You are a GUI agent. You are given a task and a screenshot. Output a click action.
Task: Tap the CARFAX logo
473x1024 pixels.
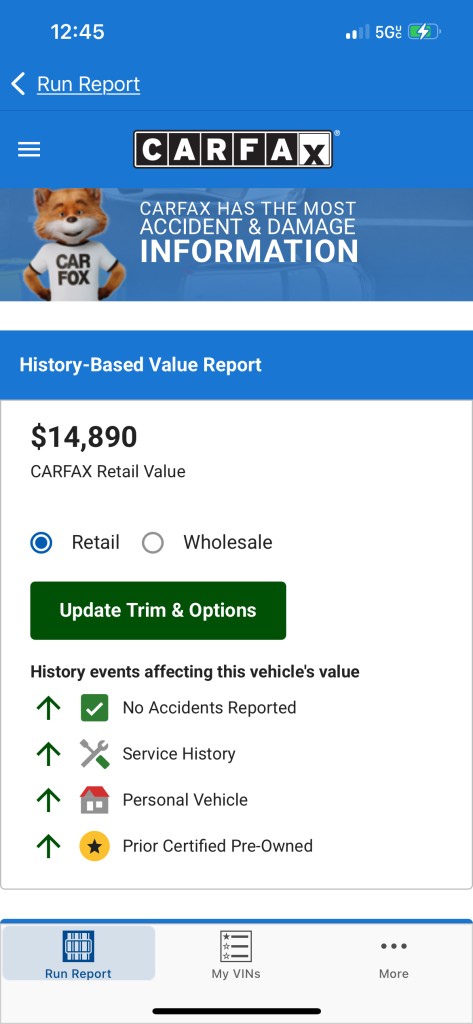coord(233,150)
